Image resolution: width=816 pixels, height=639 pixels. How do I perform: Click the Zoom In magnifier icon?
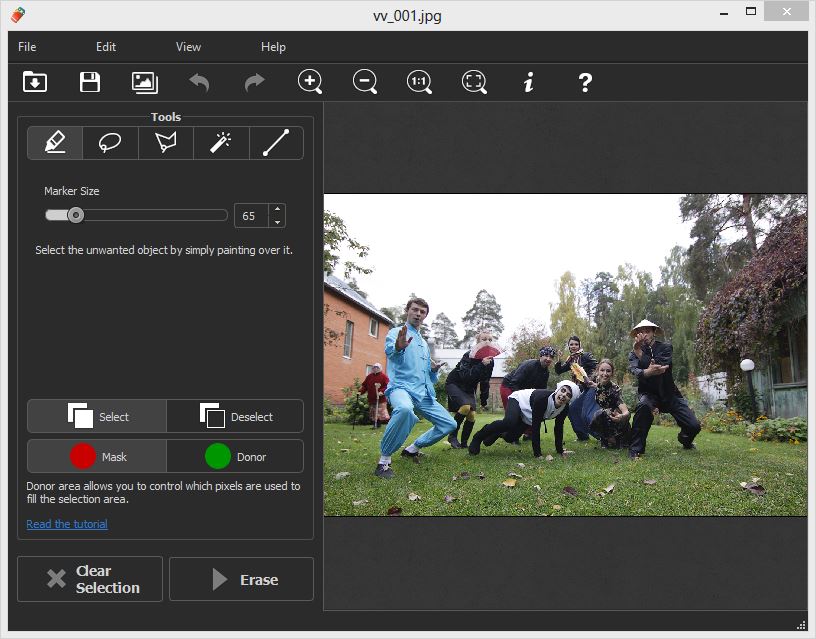click(x=310, y=82)
